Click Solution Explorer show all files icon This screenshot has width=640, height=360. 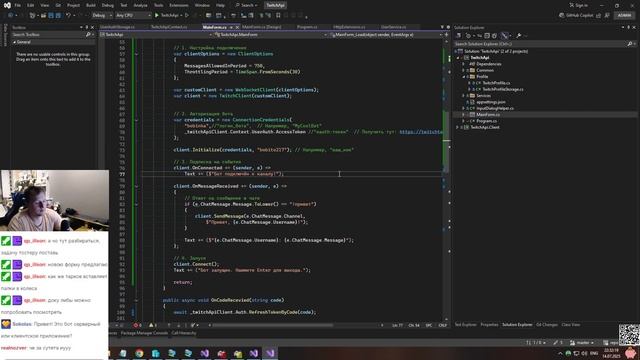(x=494, y=36)
